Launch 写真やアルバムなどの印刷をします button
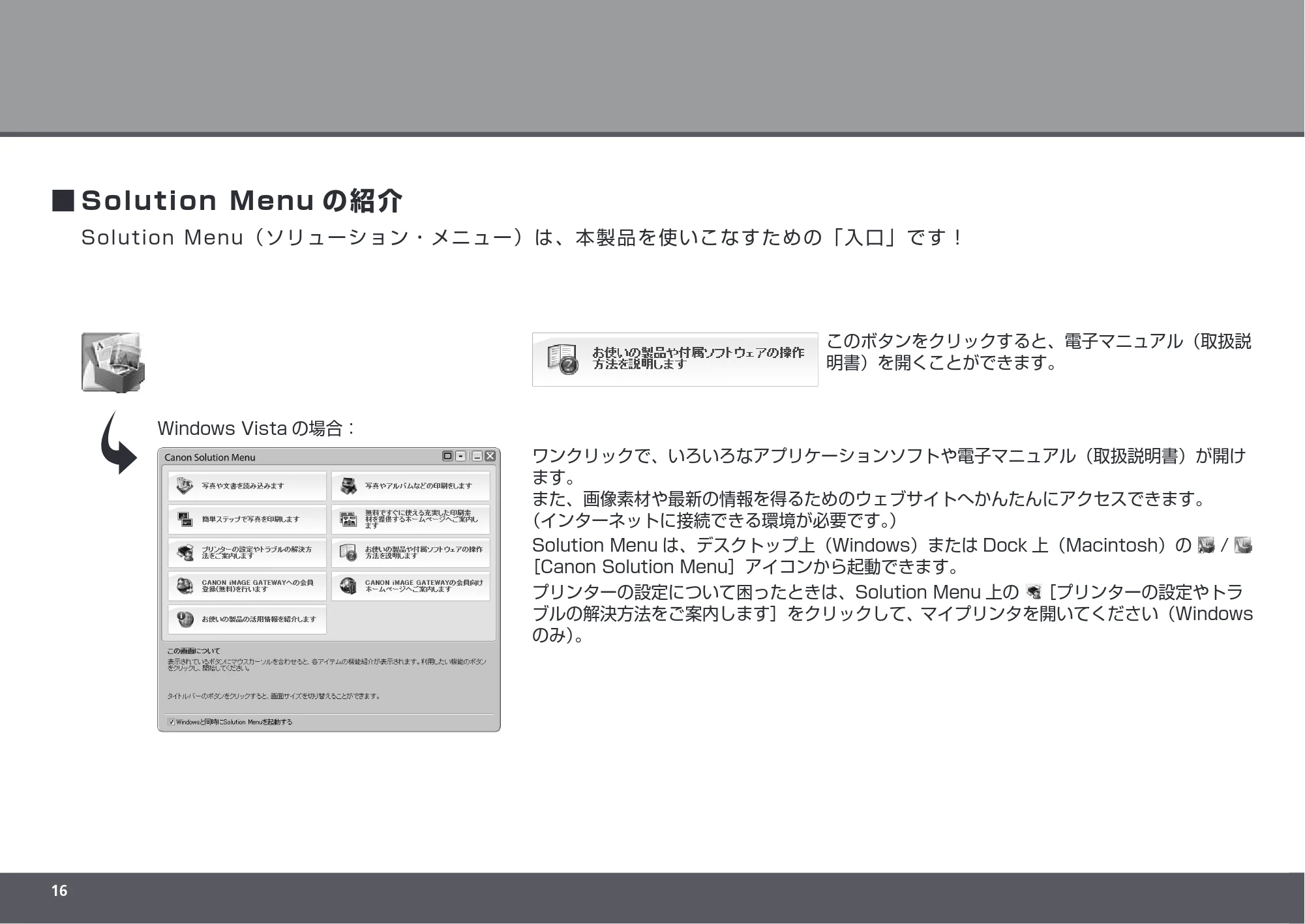Screen dimensions: 1305x924 411,486
